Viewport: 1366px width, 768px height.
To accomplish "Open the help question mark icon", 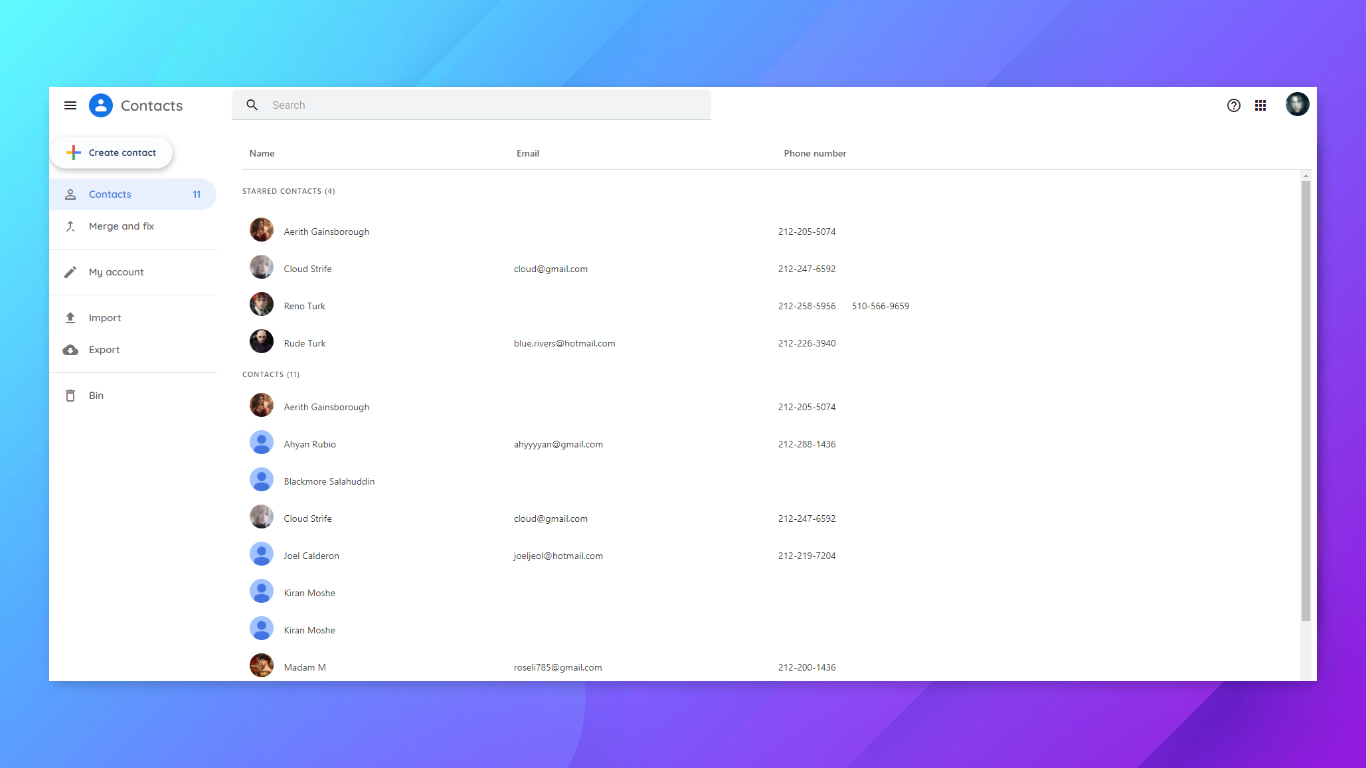I will click(x=1234, y=105).
